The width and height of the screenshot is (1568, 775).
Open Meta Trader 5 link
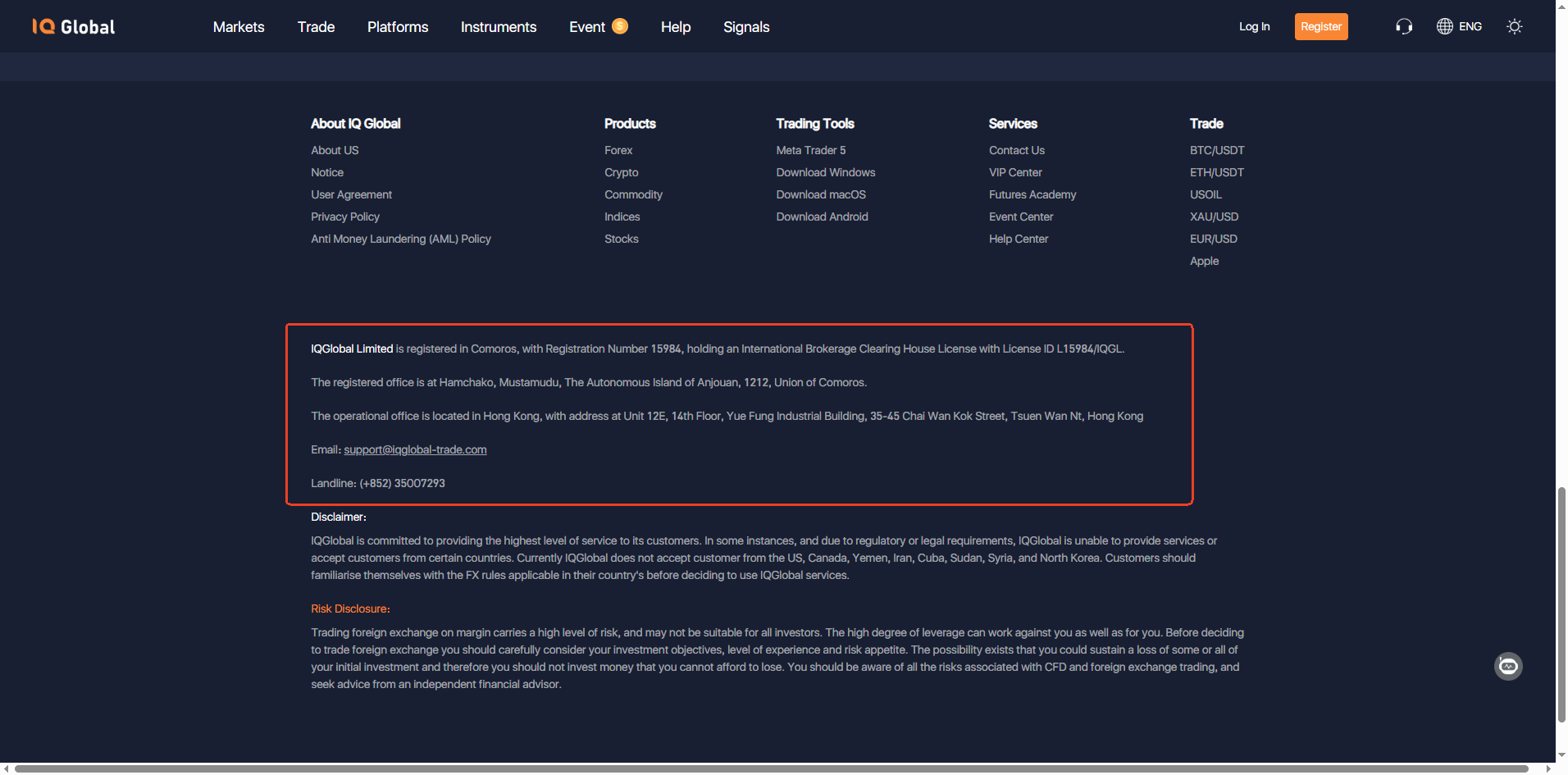(x=811, y=150)
